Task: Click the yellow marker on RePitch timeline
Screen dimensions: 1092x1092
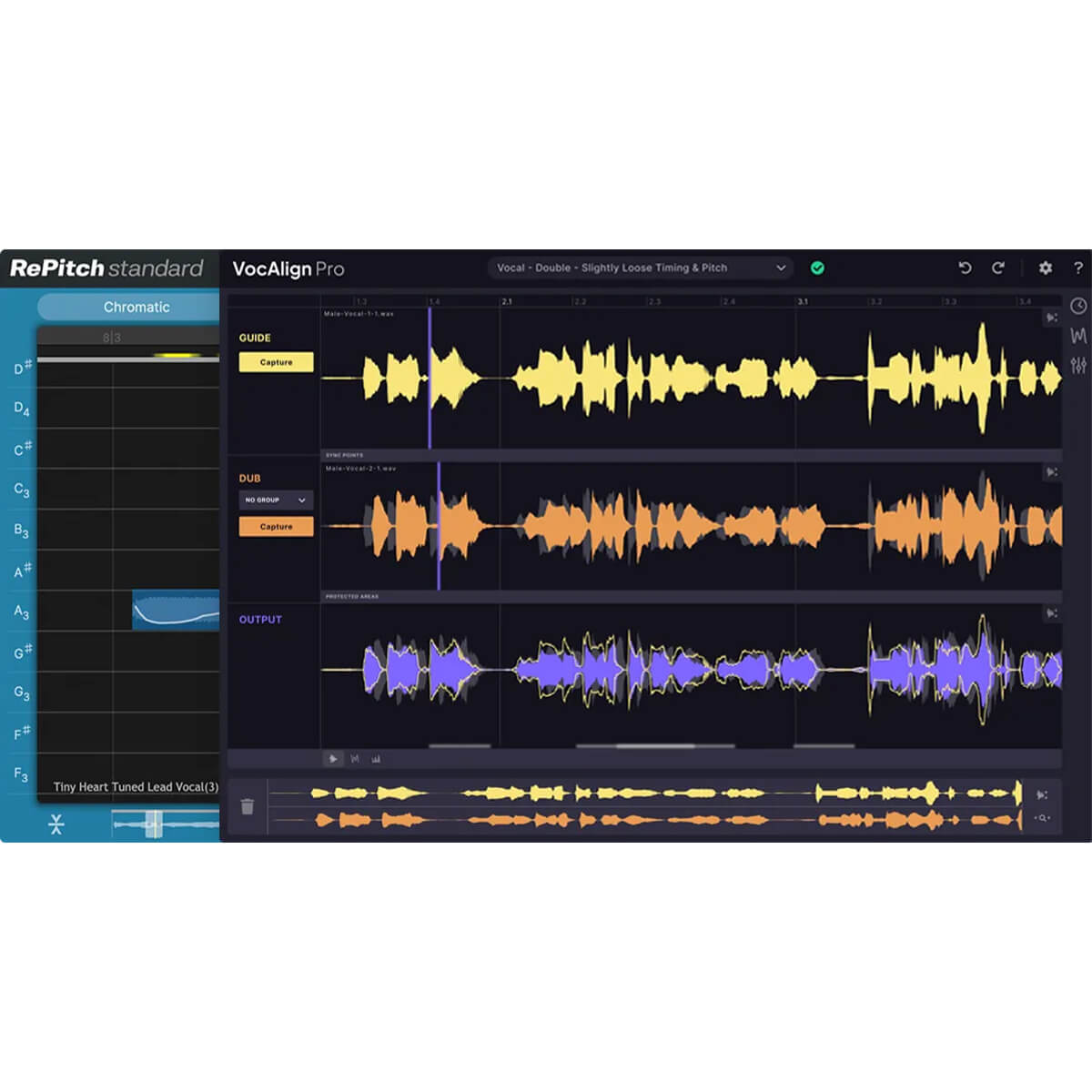Action: point(177,355)
